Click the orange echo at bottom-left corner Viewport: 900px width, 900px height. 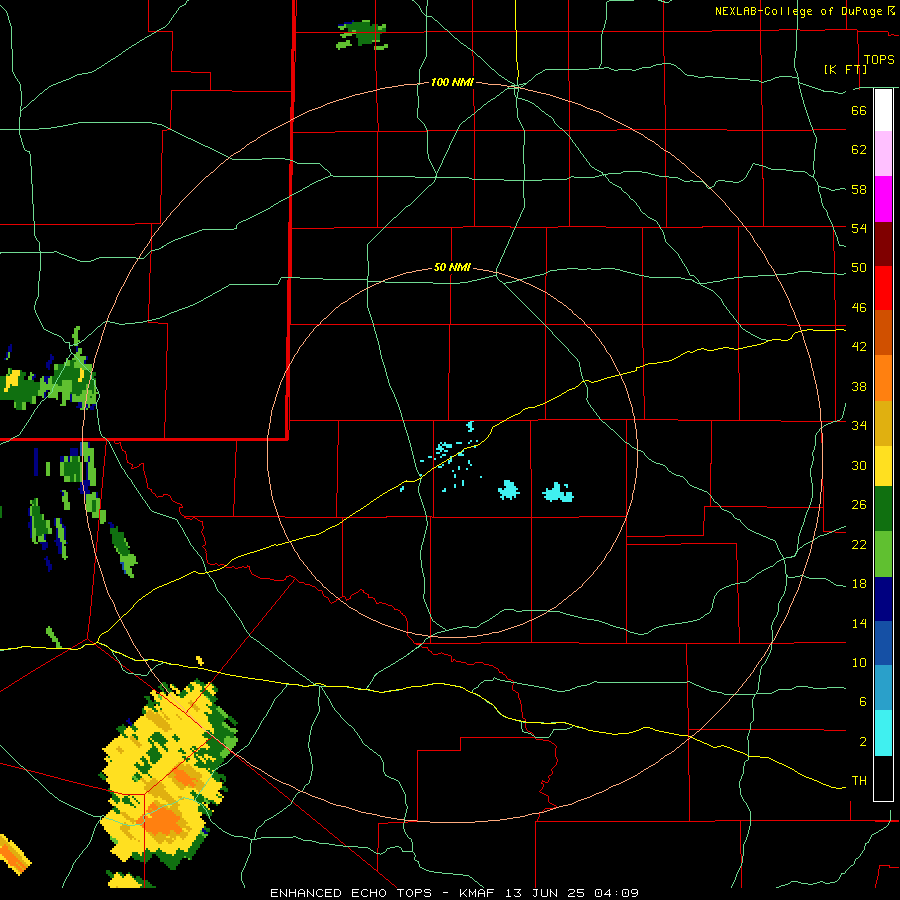pyautogui.click(x=13, y=854)
